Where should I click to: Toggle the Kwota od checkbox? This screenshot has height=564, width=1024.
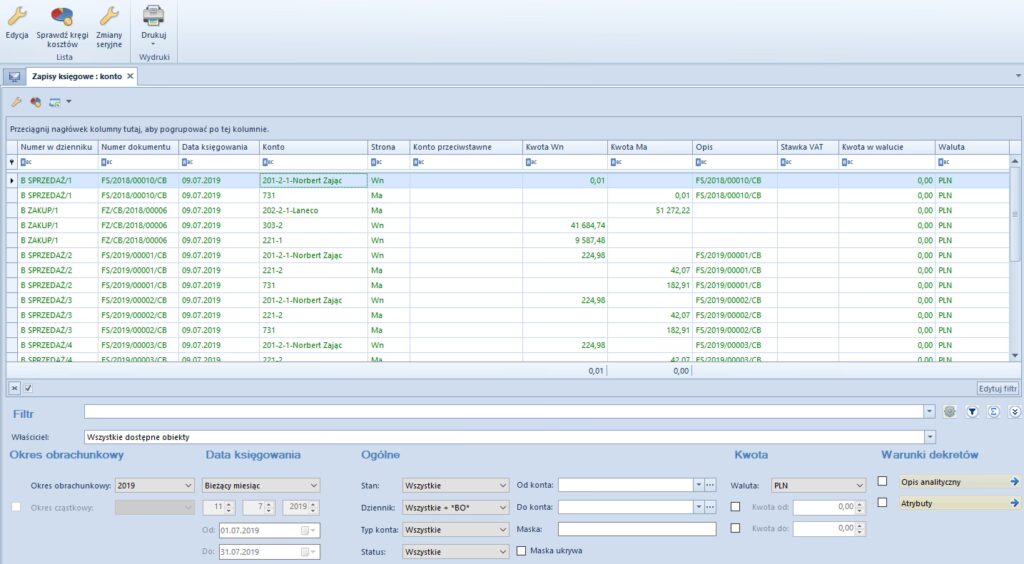click(736, 507)
